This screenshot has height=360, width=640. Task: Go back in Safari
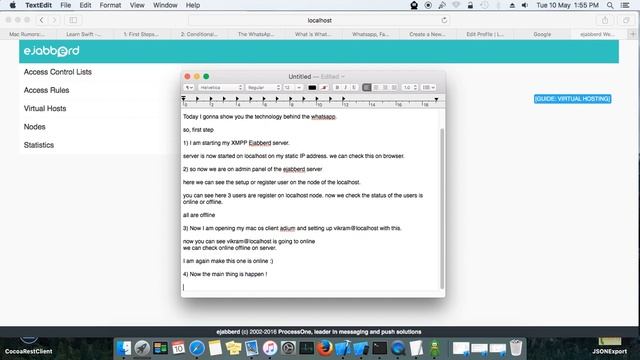[x=42, y=20]
